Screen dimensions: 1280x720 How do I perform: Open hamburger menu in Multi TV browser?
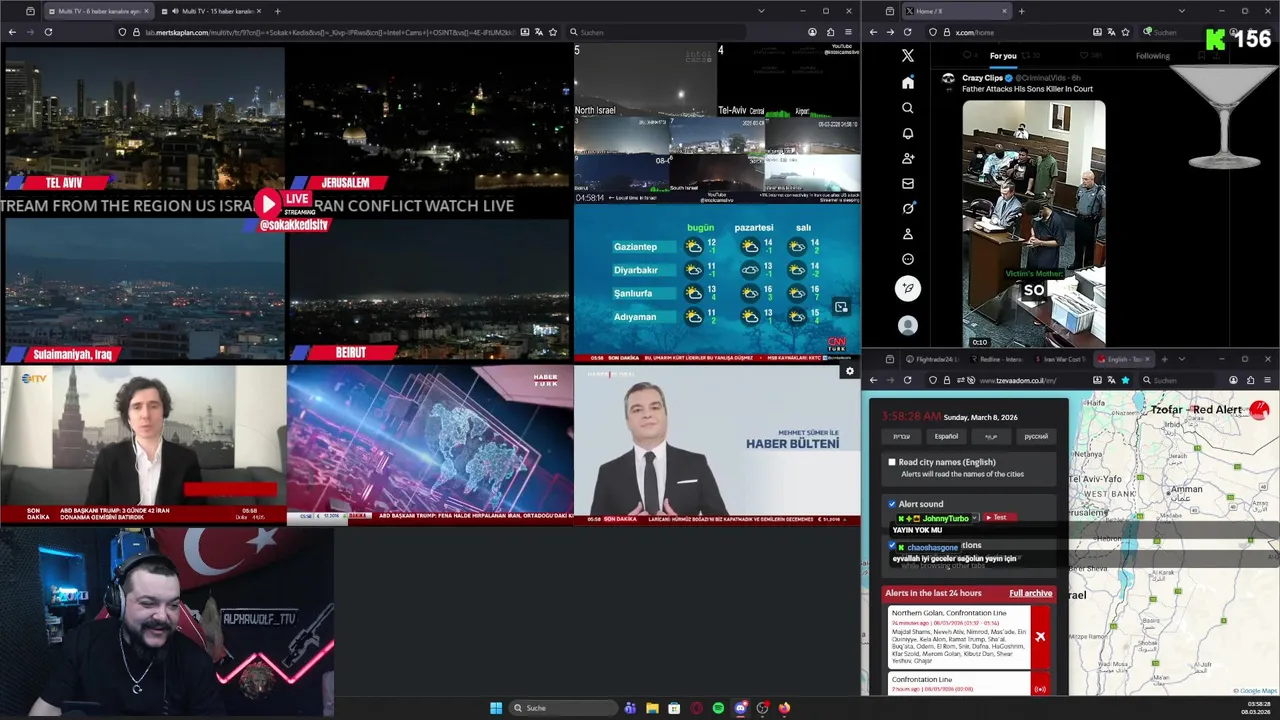coord(848,32)
